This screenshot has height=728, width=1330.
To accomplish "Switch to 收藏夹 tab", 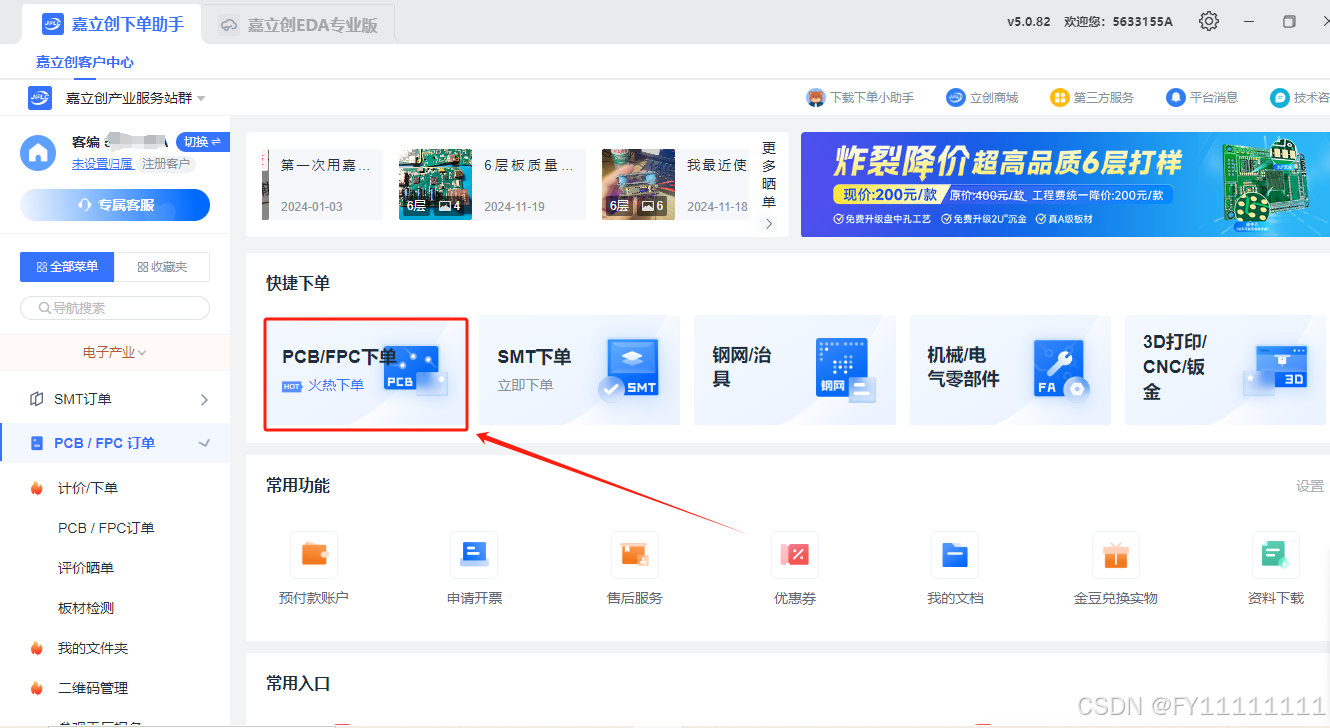I will tap(162, 267).
